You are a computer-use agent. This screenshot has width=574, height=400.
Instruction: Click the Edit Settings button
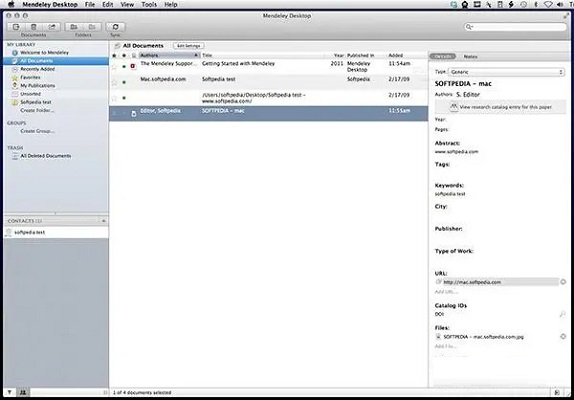pyautogui.click(x=189, y=46)
